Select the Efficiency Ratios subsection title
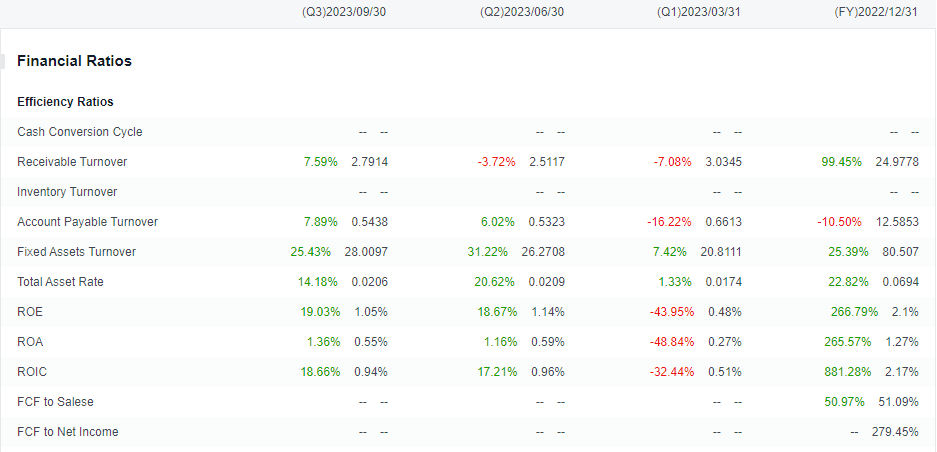Image resolution: width=937 pixels, height=452 pixels. (x=65, y=102)
